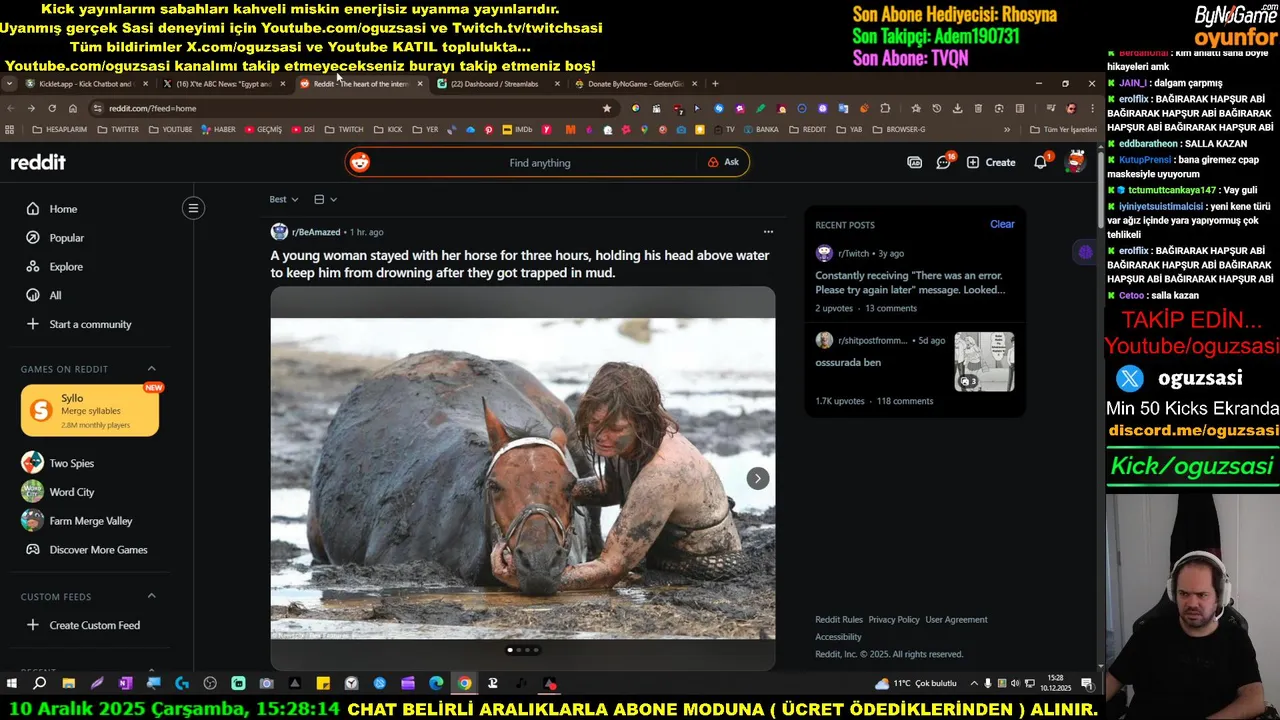Open Windows search from the taskbar
Viewport: 1280px width, 720px height.
pyautogui.click(x=40, y=684)
